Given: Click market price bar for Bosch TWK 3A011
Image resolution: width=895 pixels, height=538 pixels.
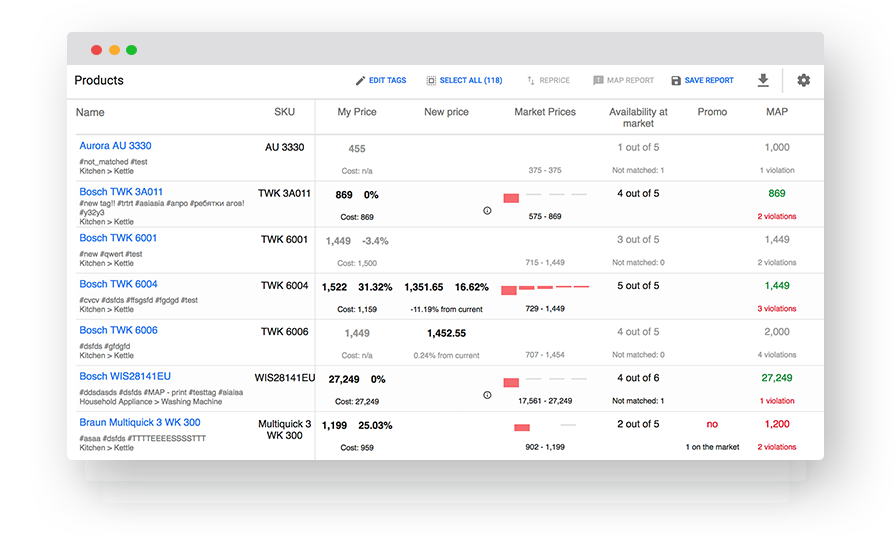Looking at the screenshot, I should (x=511, y=198).
